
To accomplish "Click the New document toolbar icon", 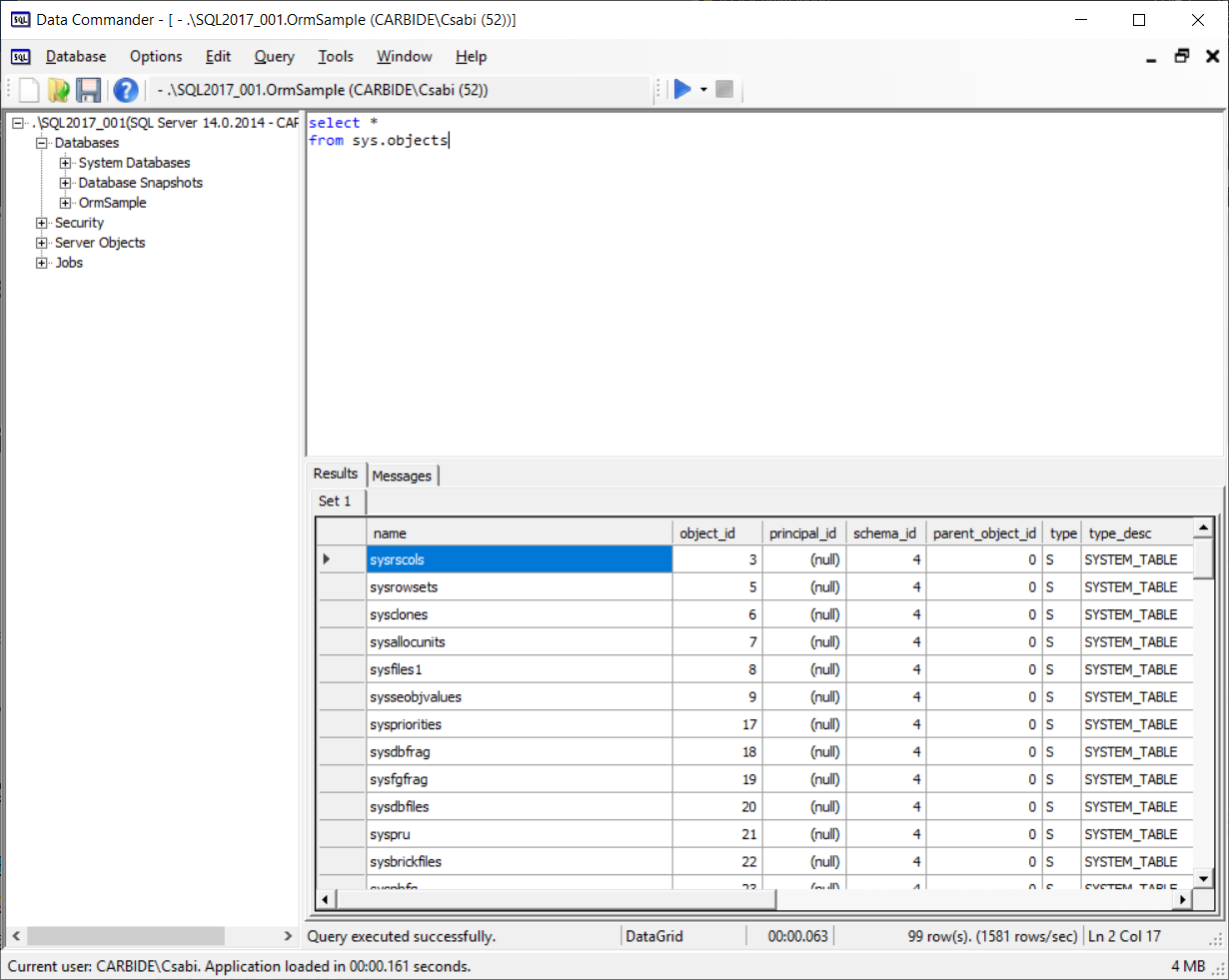I will coord(29,90).
